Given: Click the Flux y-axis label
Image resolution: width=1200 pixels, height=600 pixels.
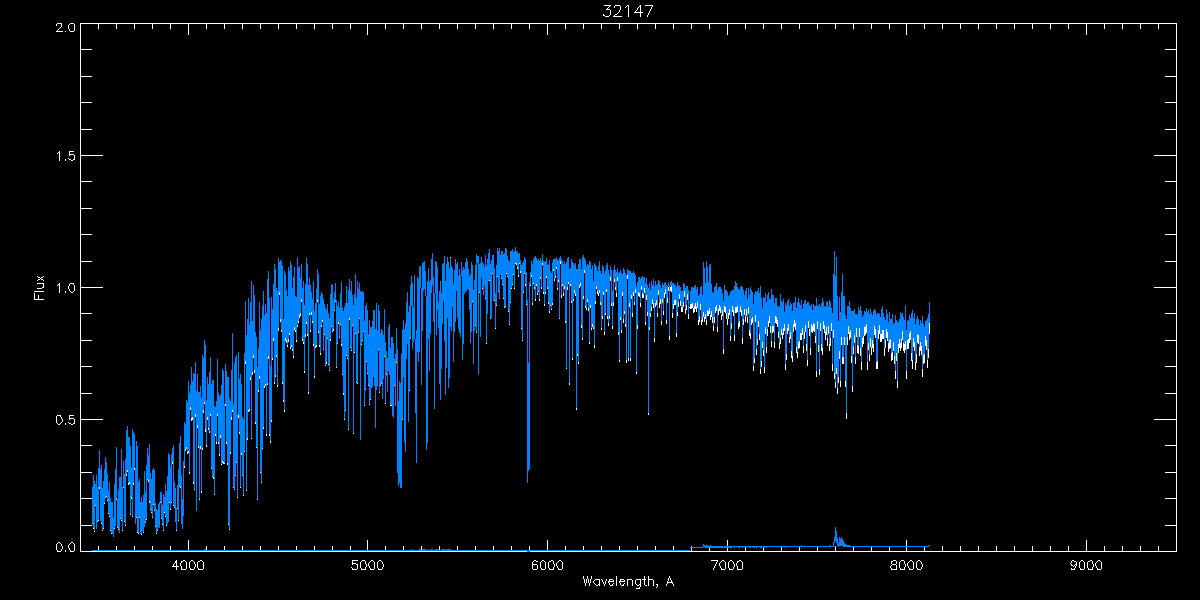Looking at the screenshot, I should [x=40, y=288].
